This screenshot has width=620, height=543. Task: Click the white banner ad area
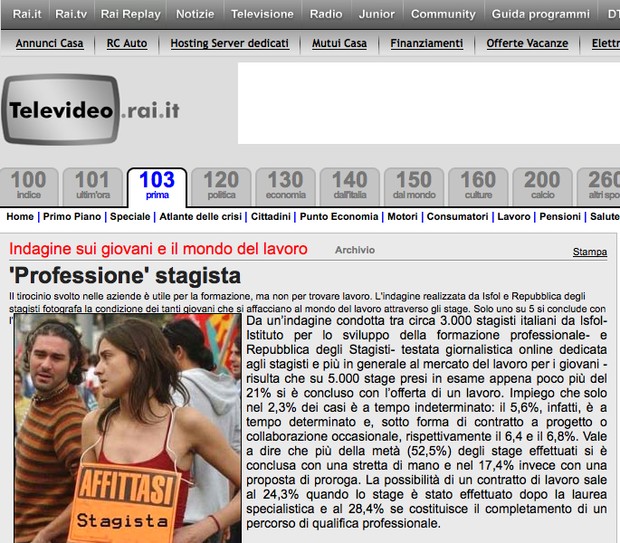click(x=429, y=103)
